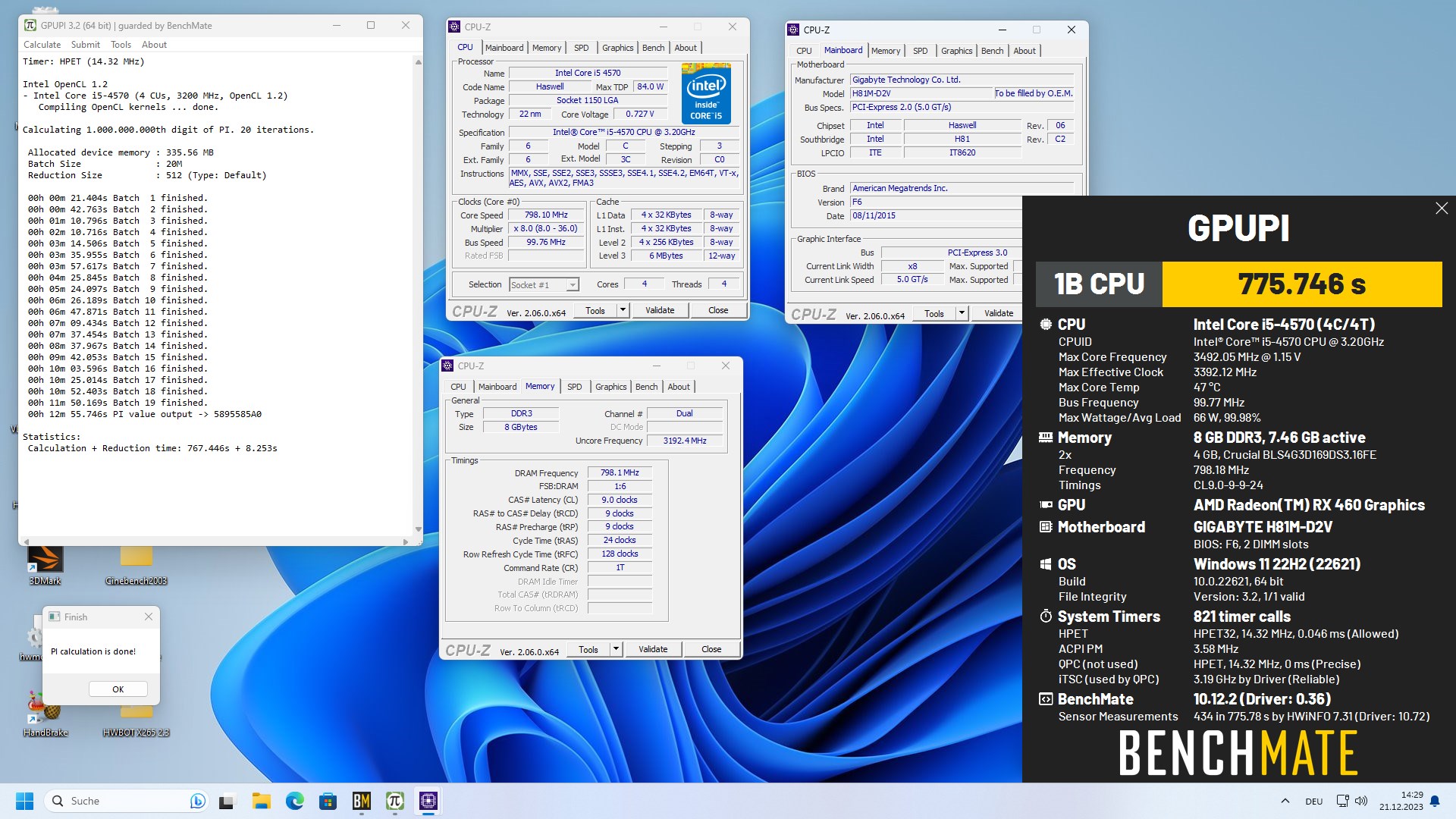Open the Submit menu in GPUPI
The width and height of the screenshot is (1456, 819).
point(85,45)
